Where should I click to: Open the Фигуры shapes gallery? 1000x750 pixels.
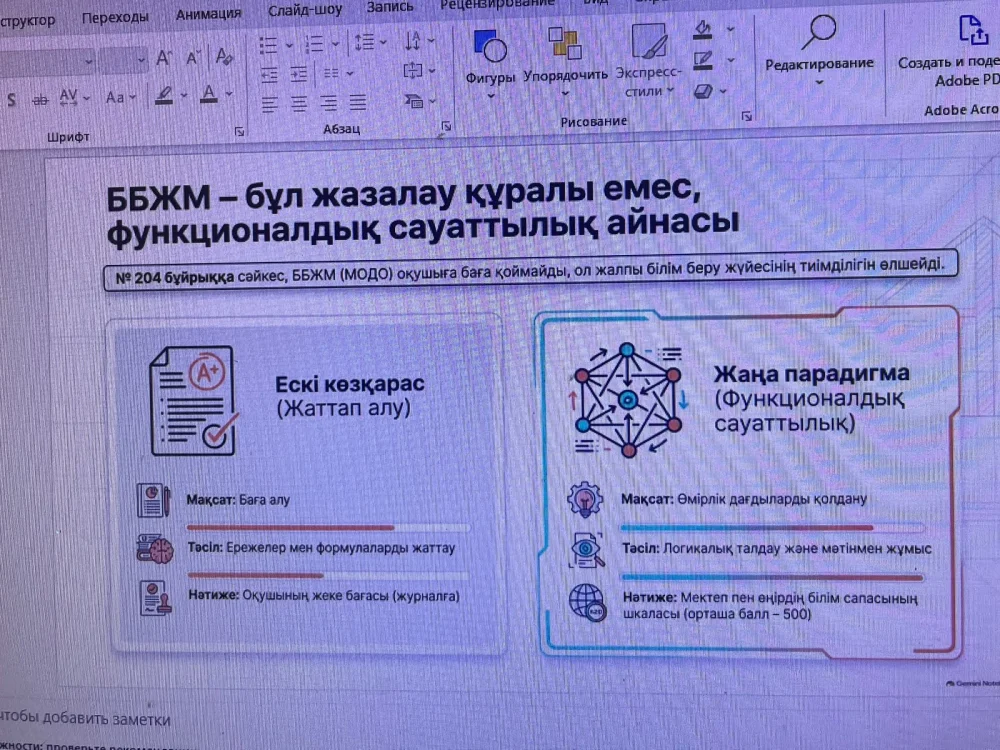coord(490,62)
